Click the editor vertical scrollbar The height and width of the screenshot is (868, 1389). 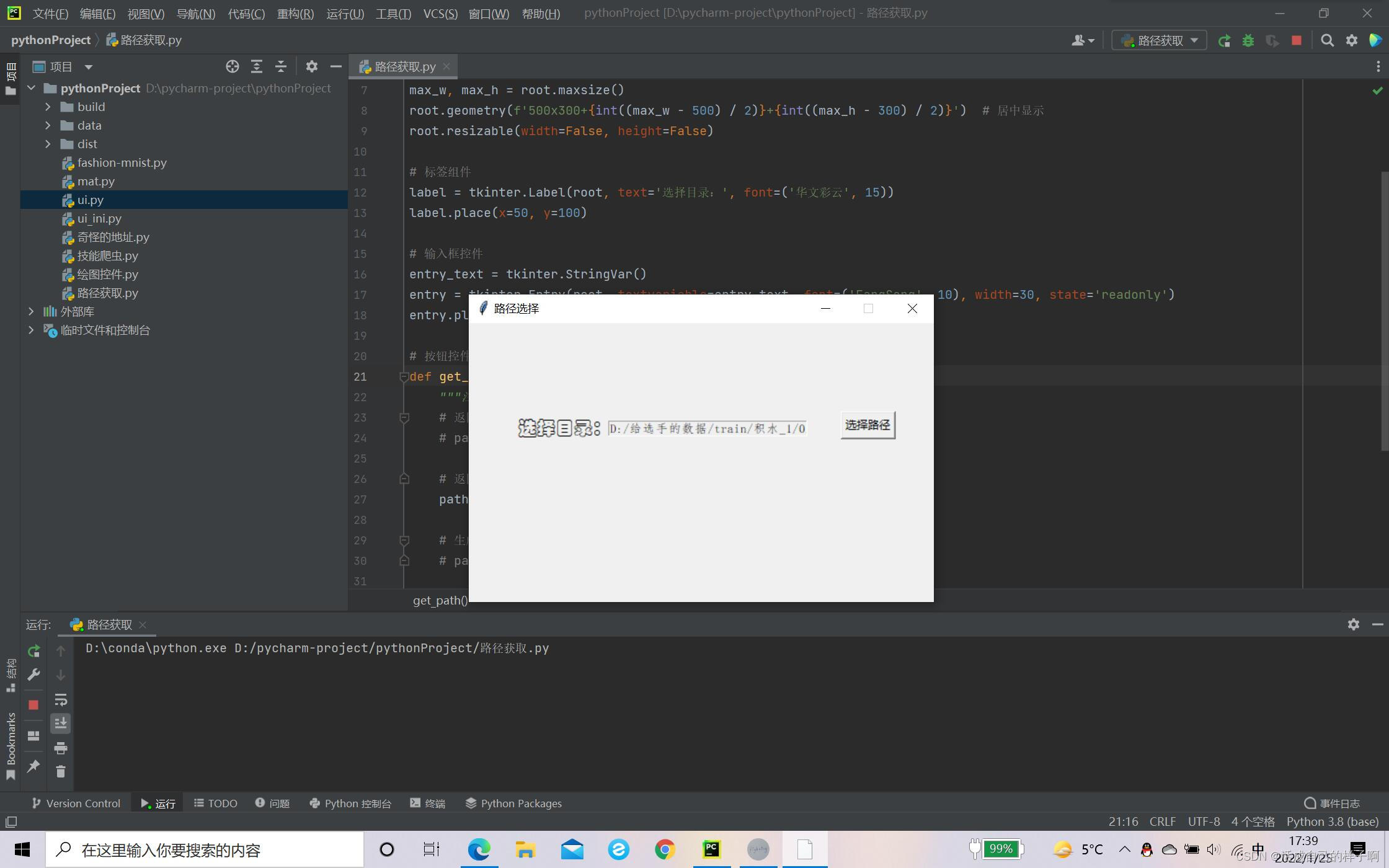pos(1384,310)
